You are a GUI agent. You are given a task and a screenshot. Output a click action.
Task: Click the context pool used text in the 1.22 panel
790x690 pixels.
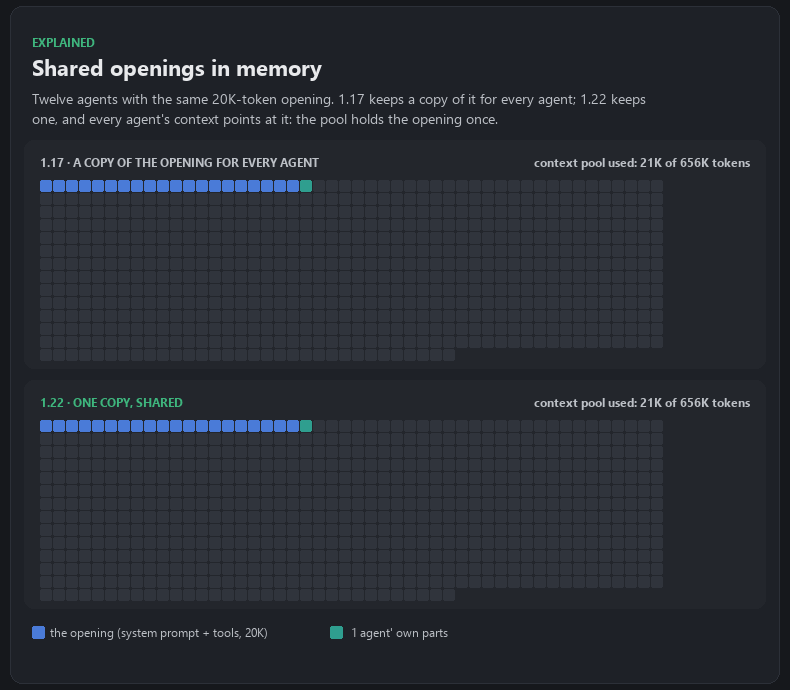coord(642,403)
